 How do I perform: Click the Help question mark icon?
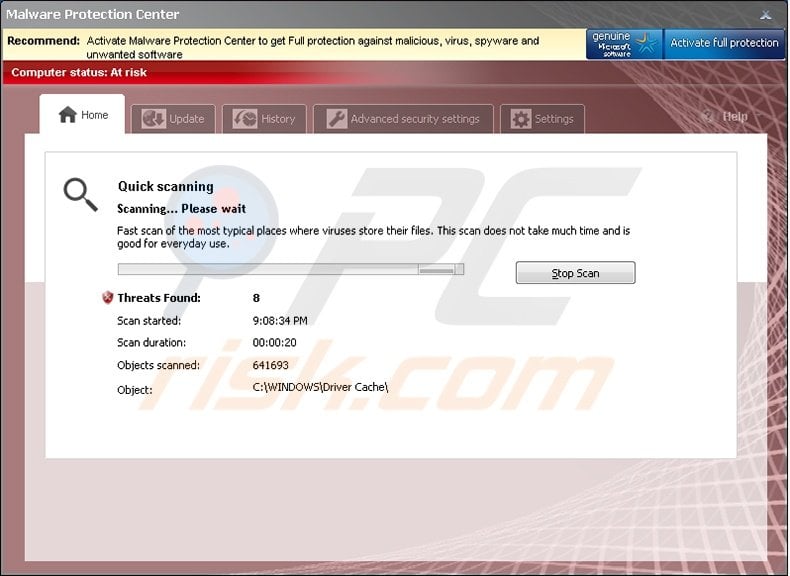tap(707, 116)
